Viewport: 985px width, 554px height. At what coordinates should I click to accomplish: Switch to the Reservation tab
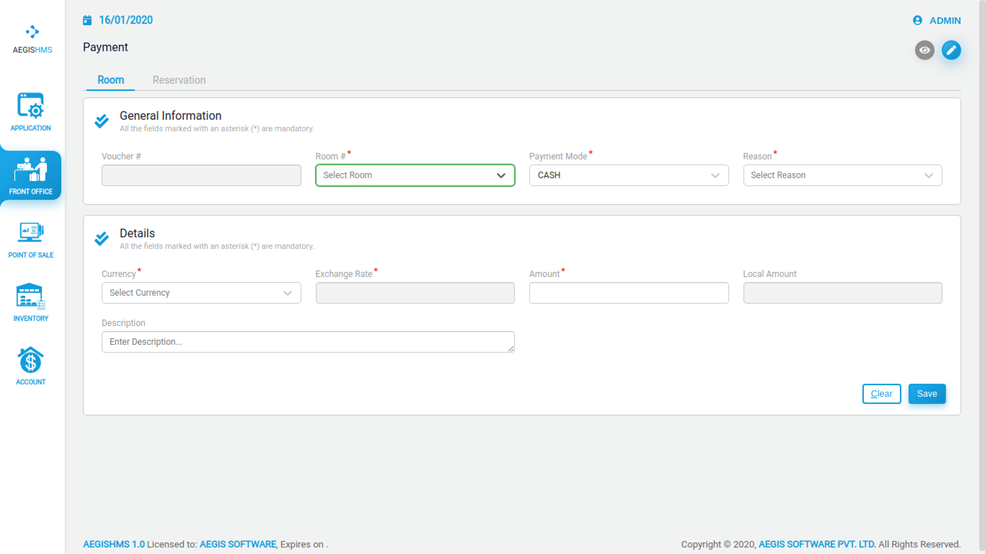pyautogui.click(x=179, y=80)
